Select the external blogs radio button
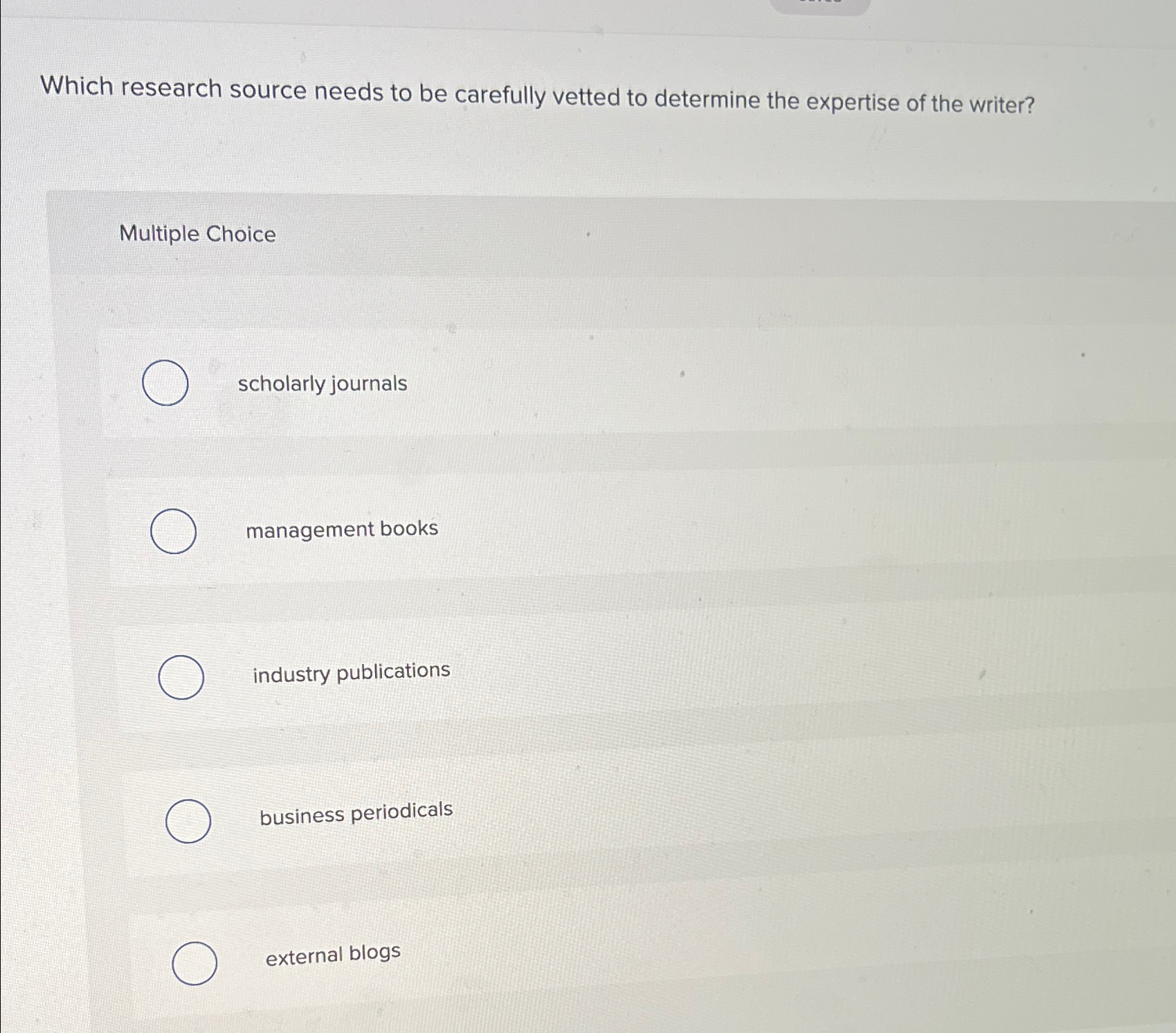The width and height of the screenshot is (1176, 1033). click(x=196, y=962)
